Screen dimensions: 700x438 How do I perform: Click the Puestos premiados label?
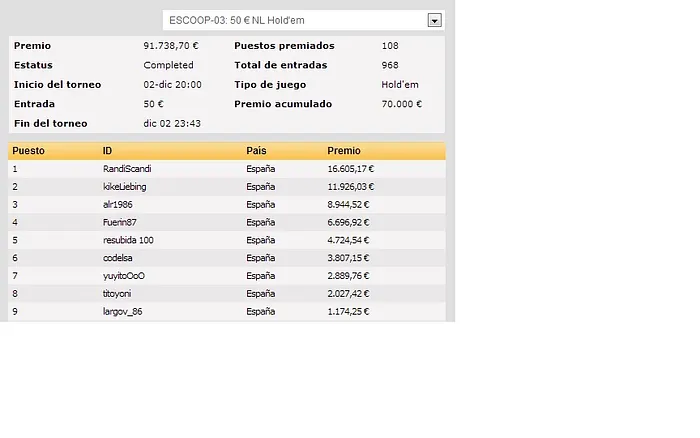coord(284,46)
